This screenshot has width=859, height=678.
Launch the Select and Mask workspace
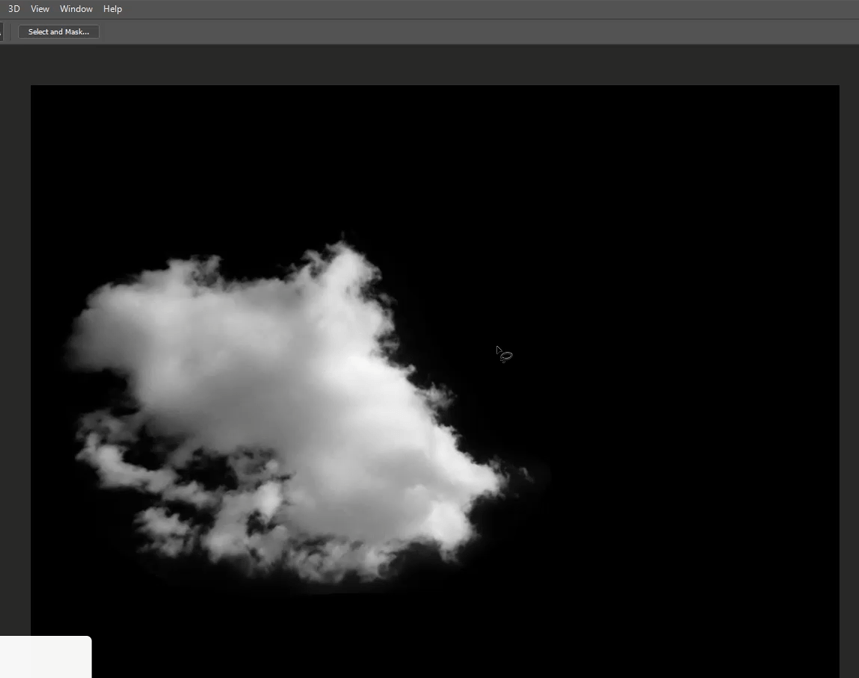pos(58,31)
